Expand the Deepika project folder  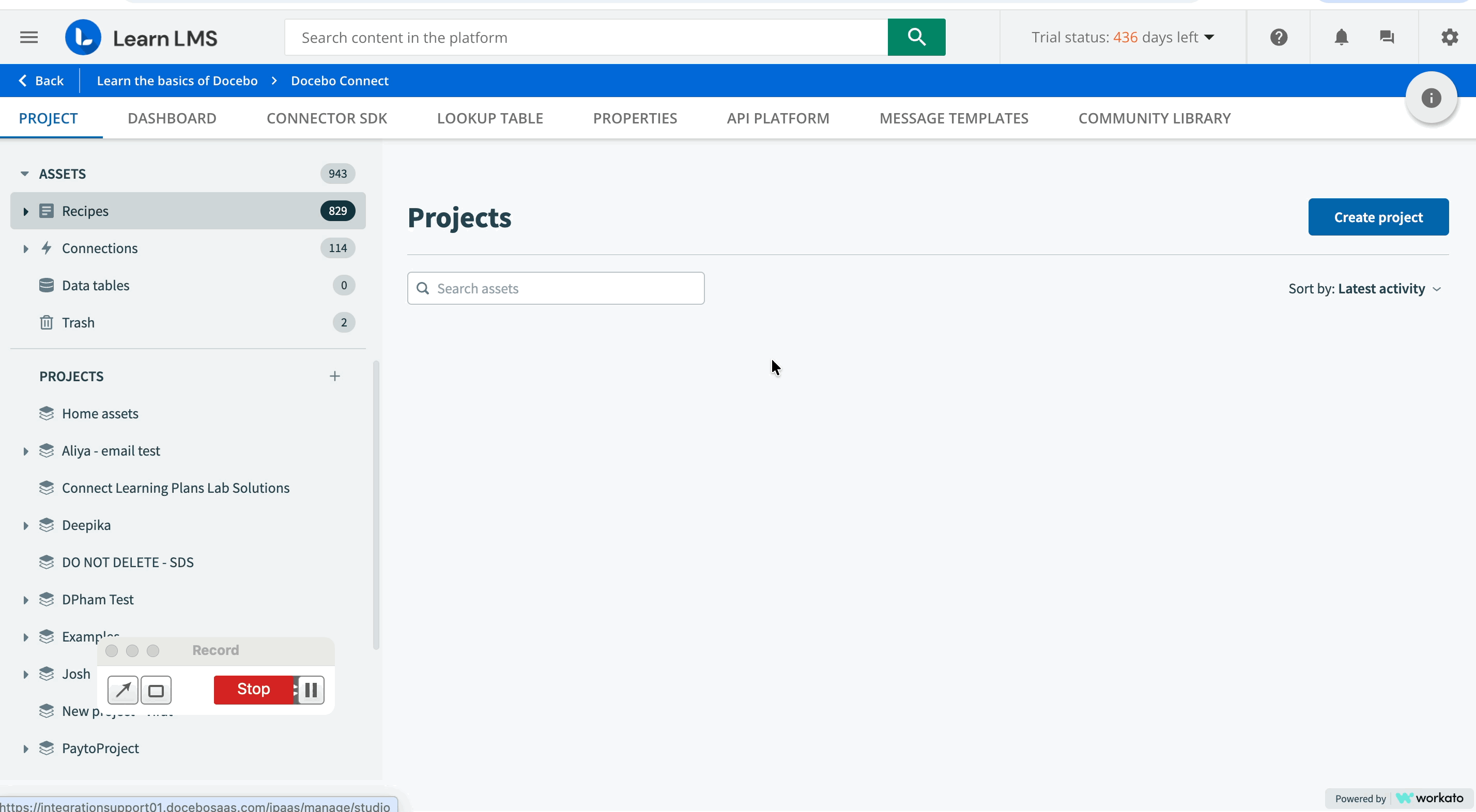[26, 526]
